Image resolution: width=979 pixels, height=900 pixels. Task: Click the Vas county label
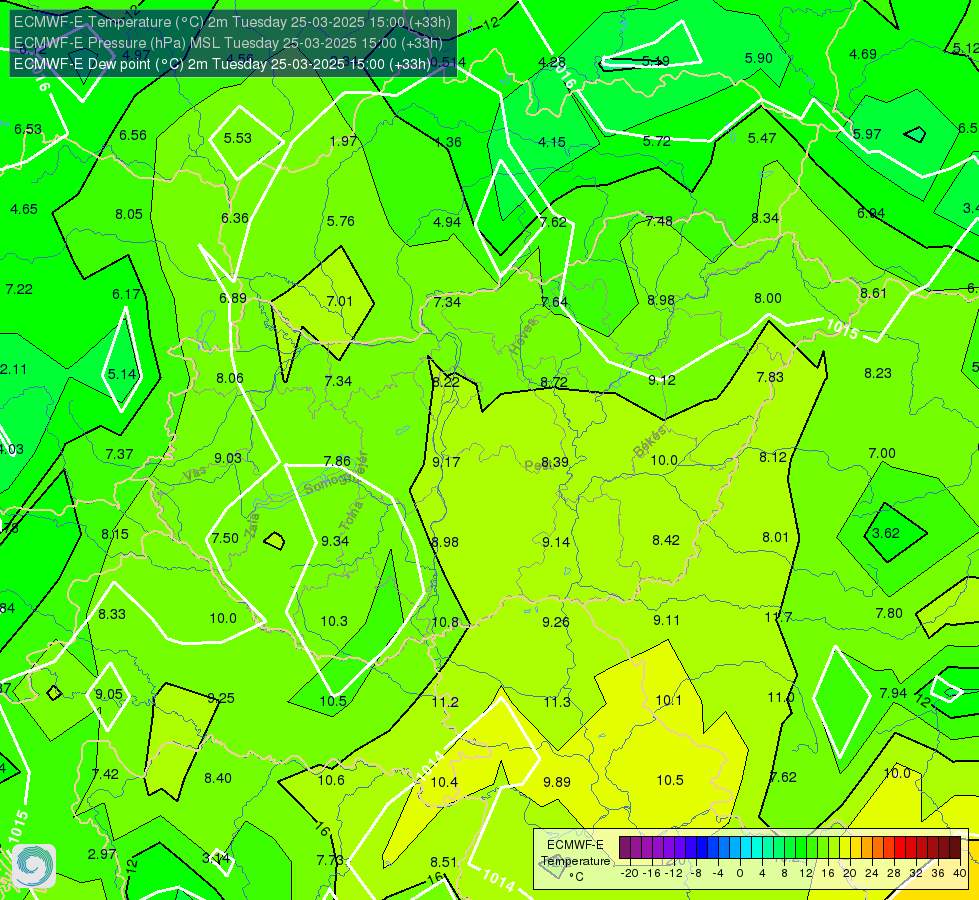(195, 474)
